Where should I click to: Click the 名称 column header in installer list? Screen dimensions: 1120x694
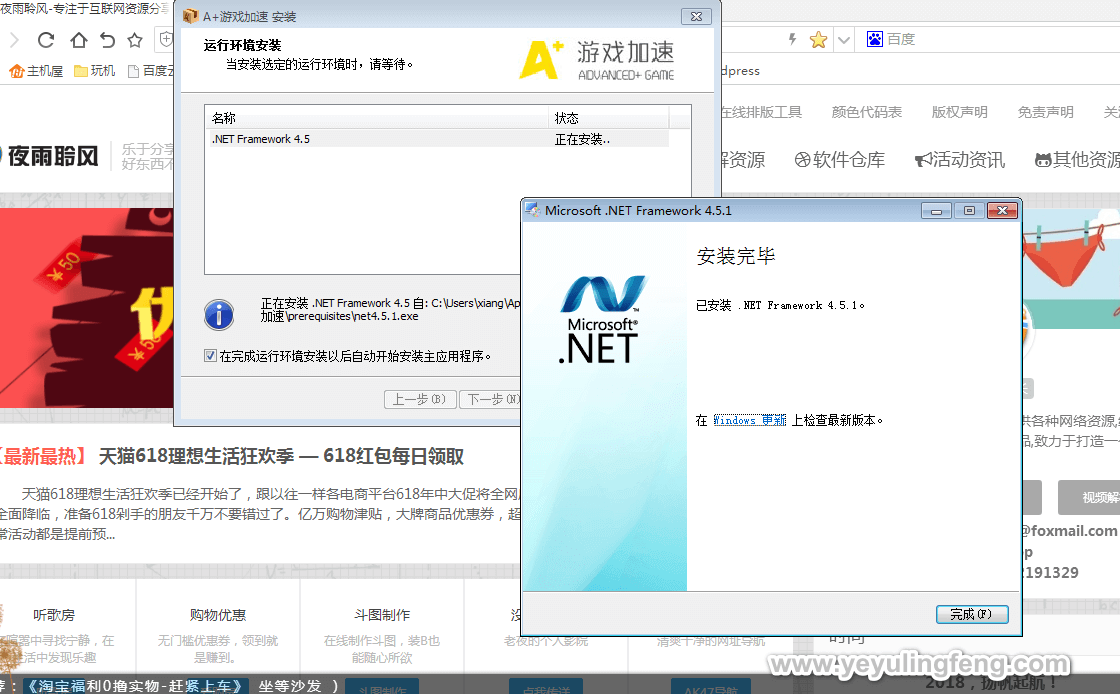pos(377,118)
